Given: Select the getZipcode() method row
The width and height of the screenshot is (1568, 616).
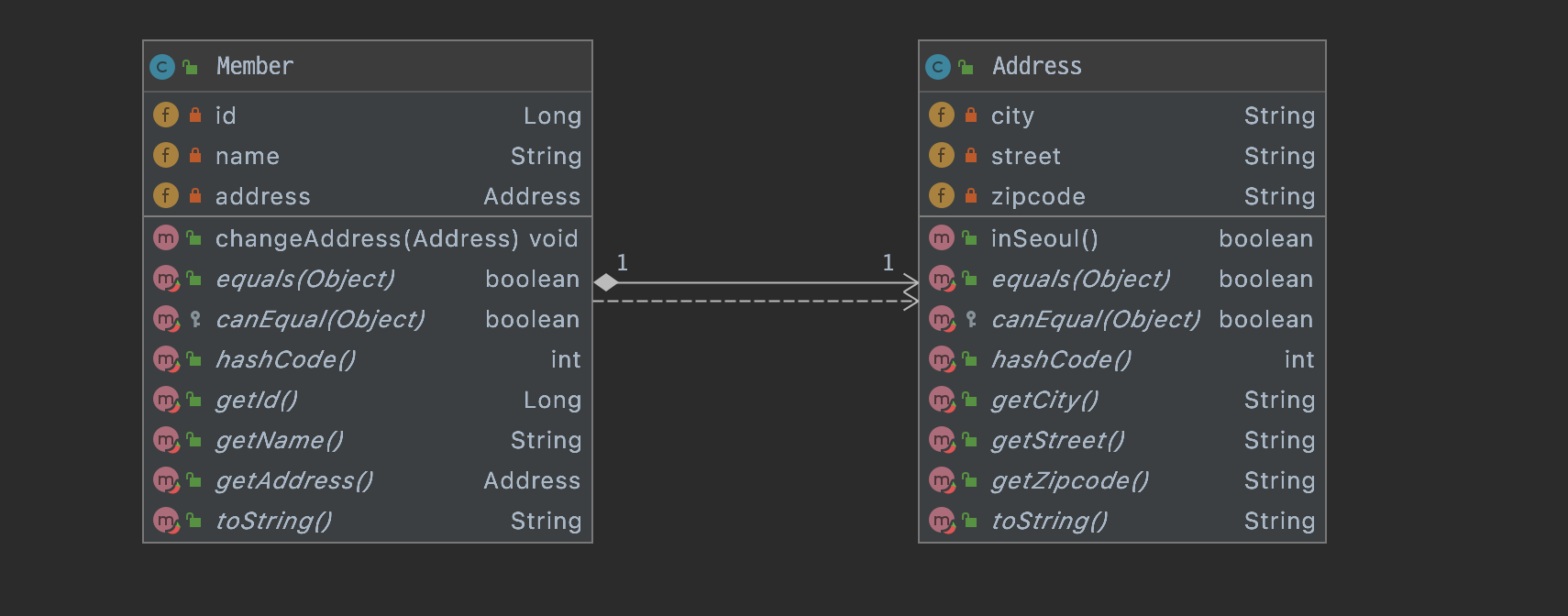Looking at the screenshot, I should (1122, 480).
